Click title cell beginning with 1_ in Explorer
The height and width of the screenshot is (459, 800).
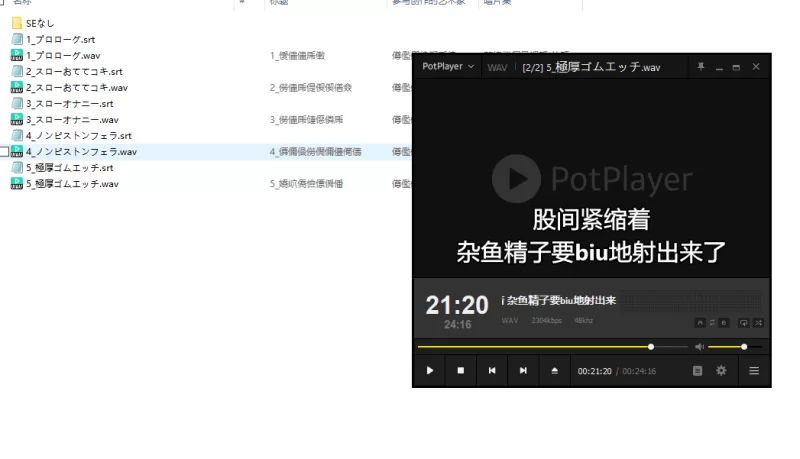297,55
